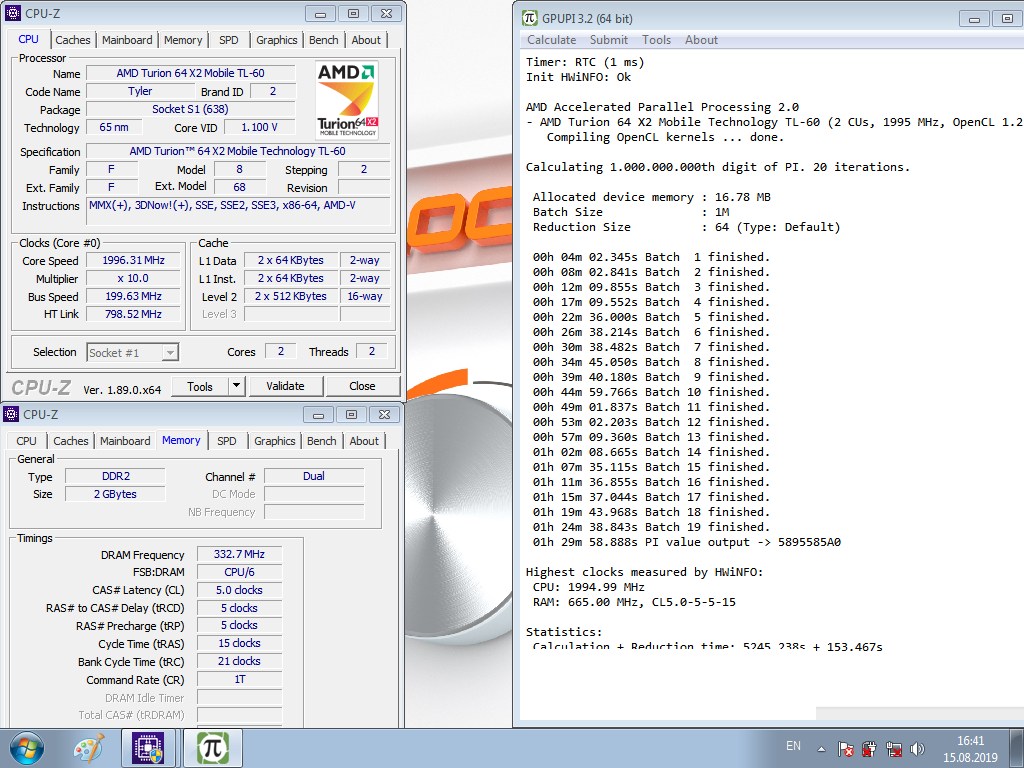This screenshot has width=1024, height=768.
Task: Open the About menu in GPUPI
Action: (701, 40)
